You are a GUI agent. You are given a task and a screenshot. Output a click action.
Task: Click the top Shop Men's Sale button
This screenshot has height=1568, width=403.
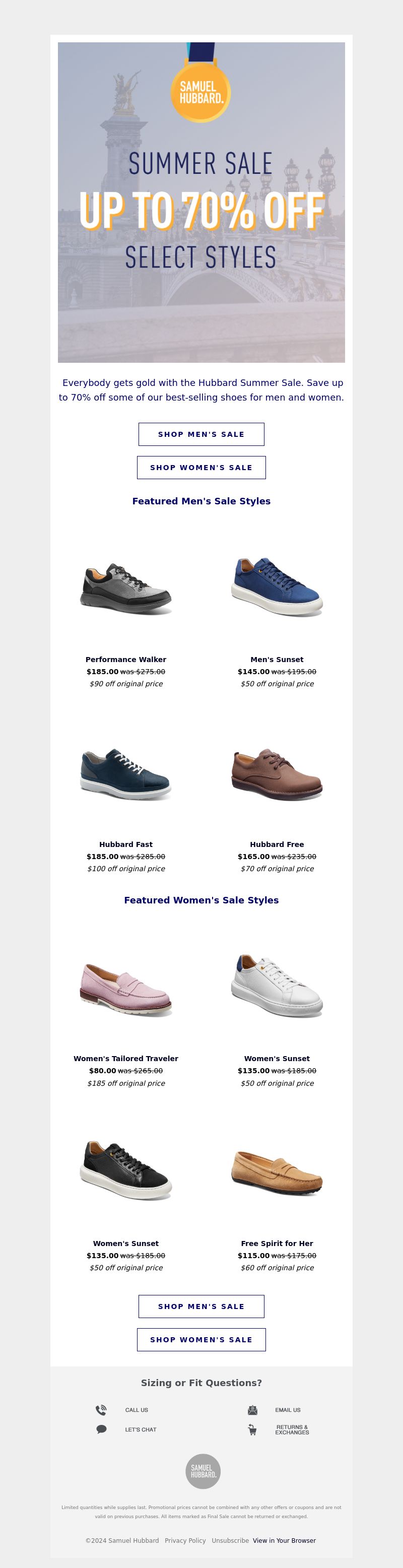point(201,434)
